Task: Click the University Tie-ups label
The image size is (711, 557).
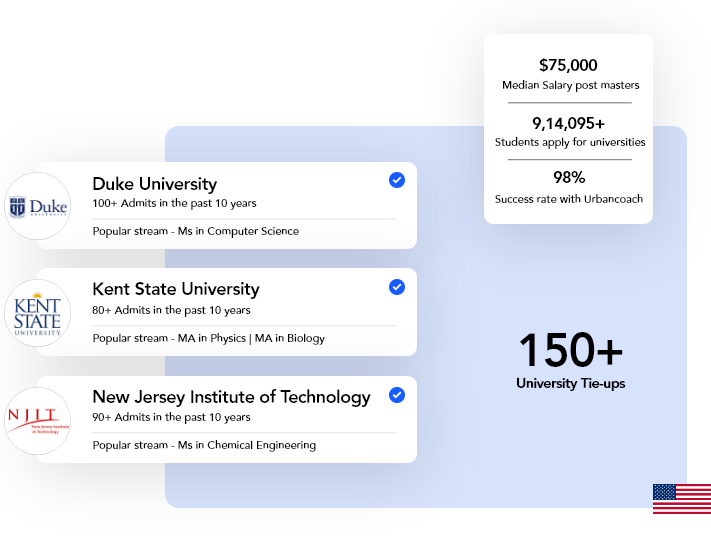Action: 570,384
